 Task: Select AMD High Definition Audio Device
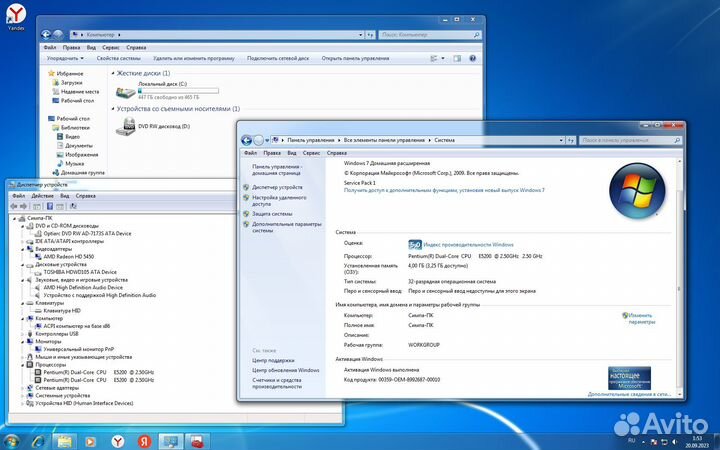click(83, 287)
